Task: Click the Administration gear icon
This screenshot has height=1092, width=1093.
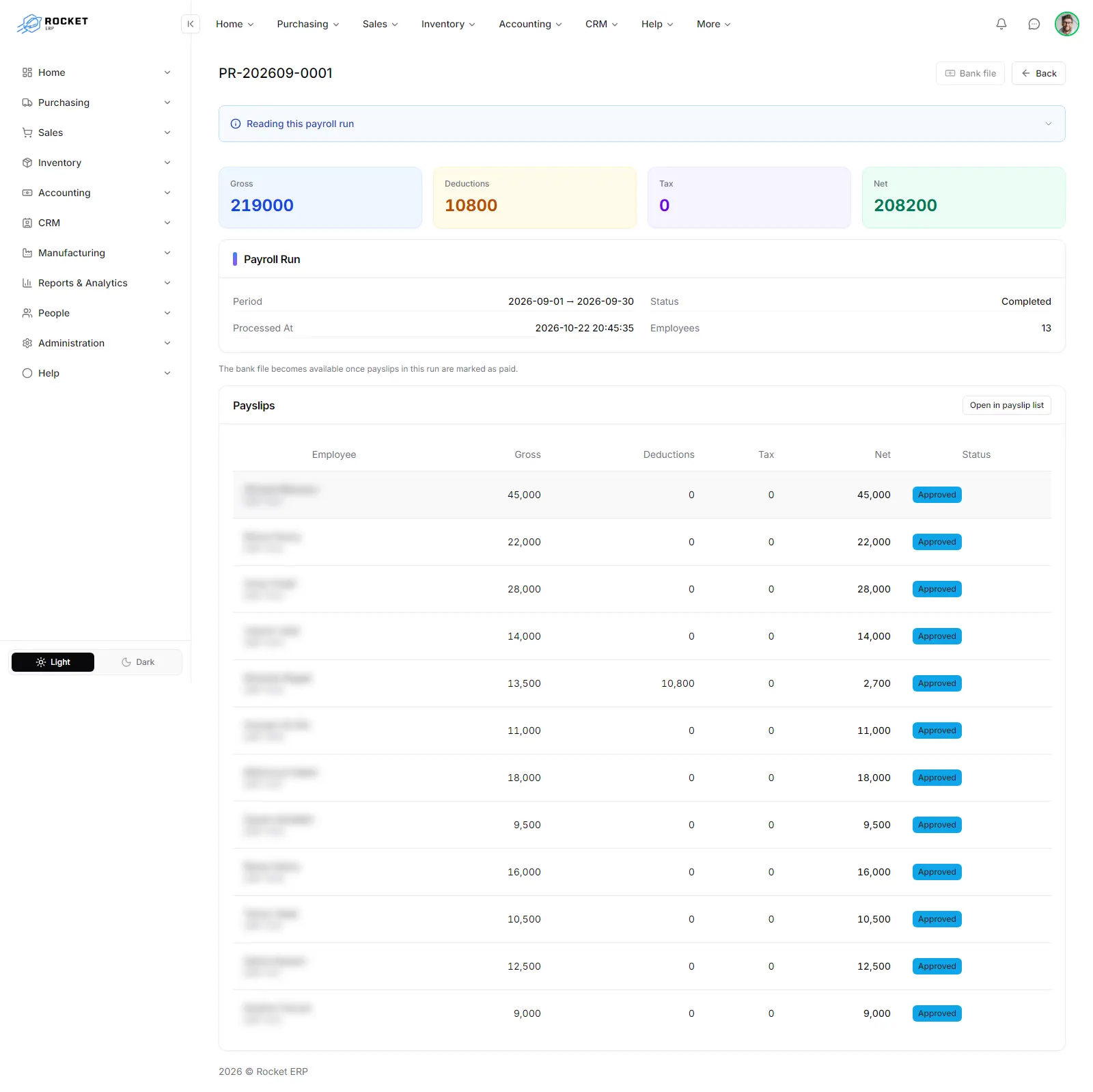Action: click(27, 343)
